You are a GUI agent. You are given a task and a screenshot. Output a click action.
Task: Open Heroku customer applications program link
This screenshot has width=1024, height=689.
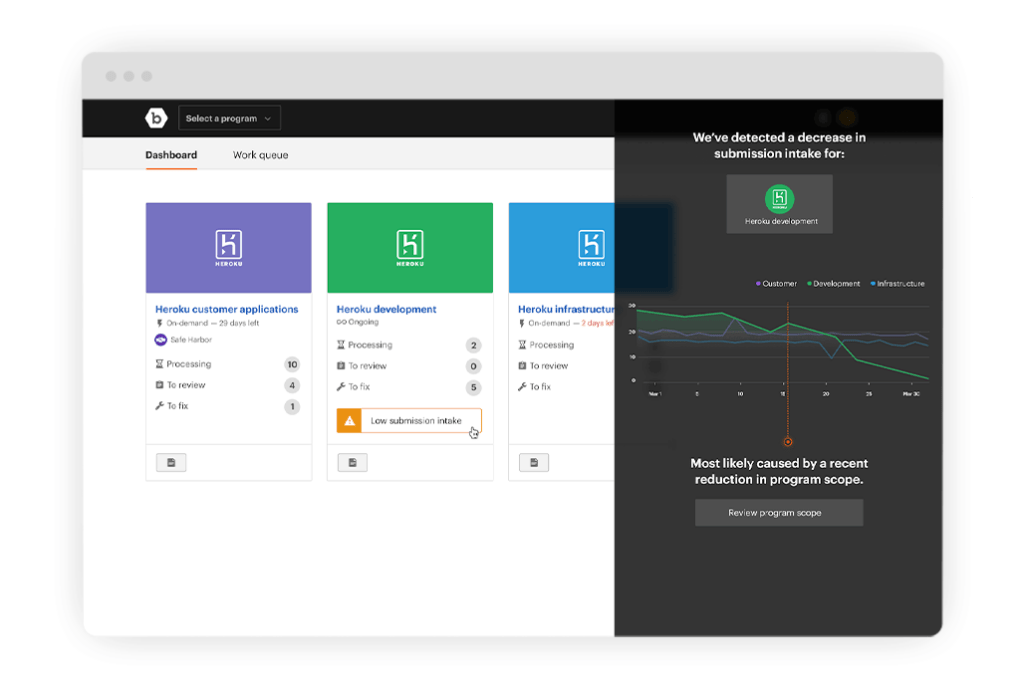tap(226, 309)
